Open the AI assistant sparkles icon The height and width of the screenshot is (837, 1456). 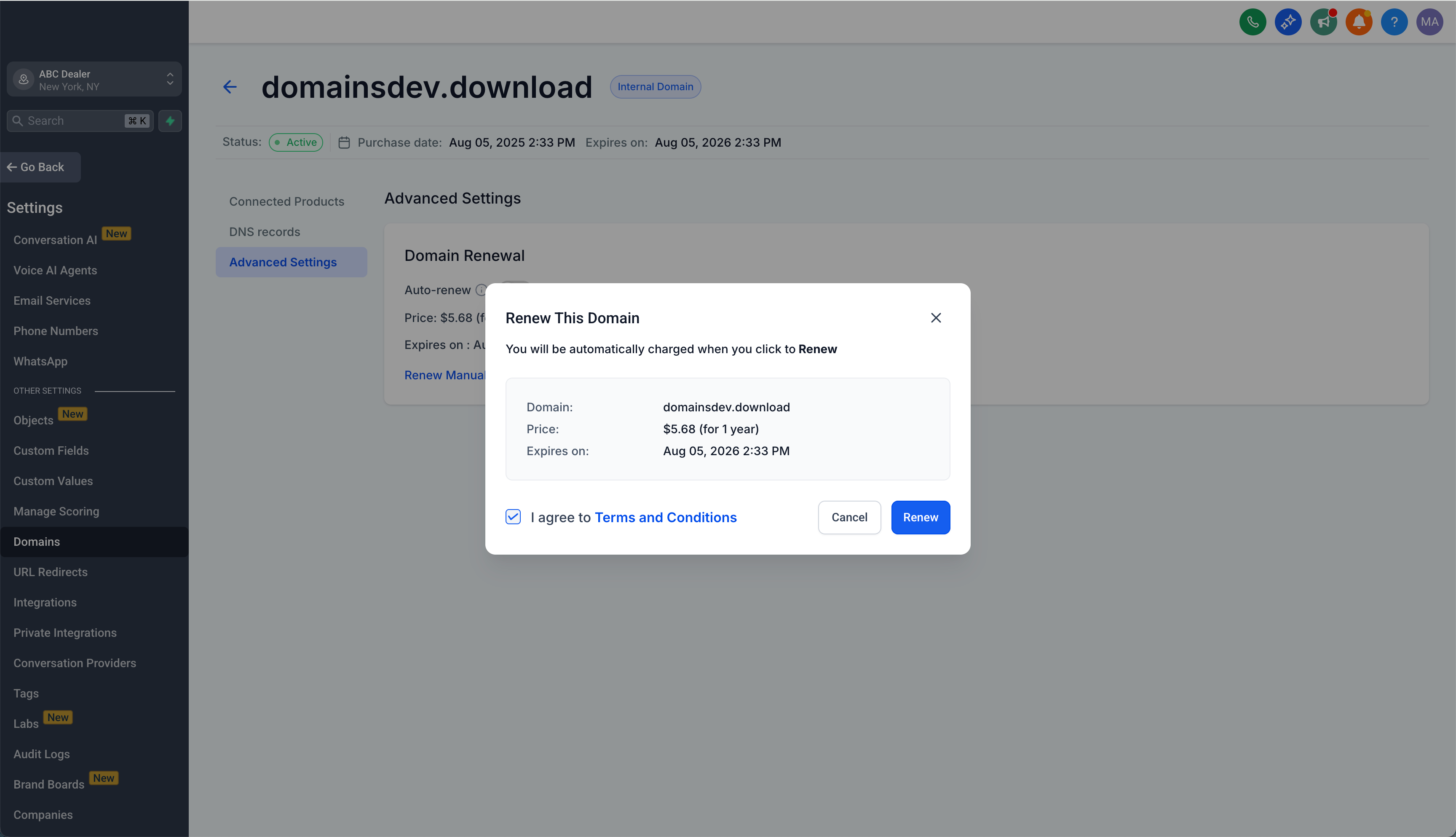(x=1288, y=22)
